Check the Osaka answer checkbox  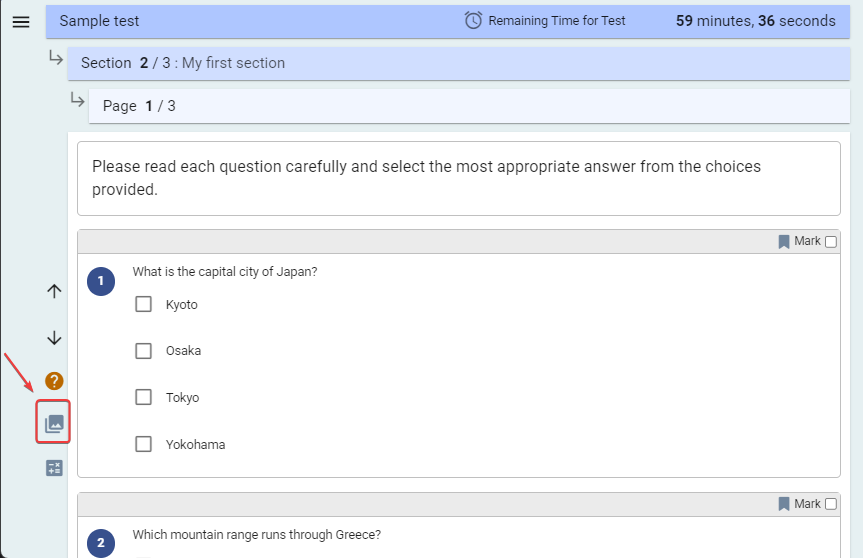pos(144,351)
